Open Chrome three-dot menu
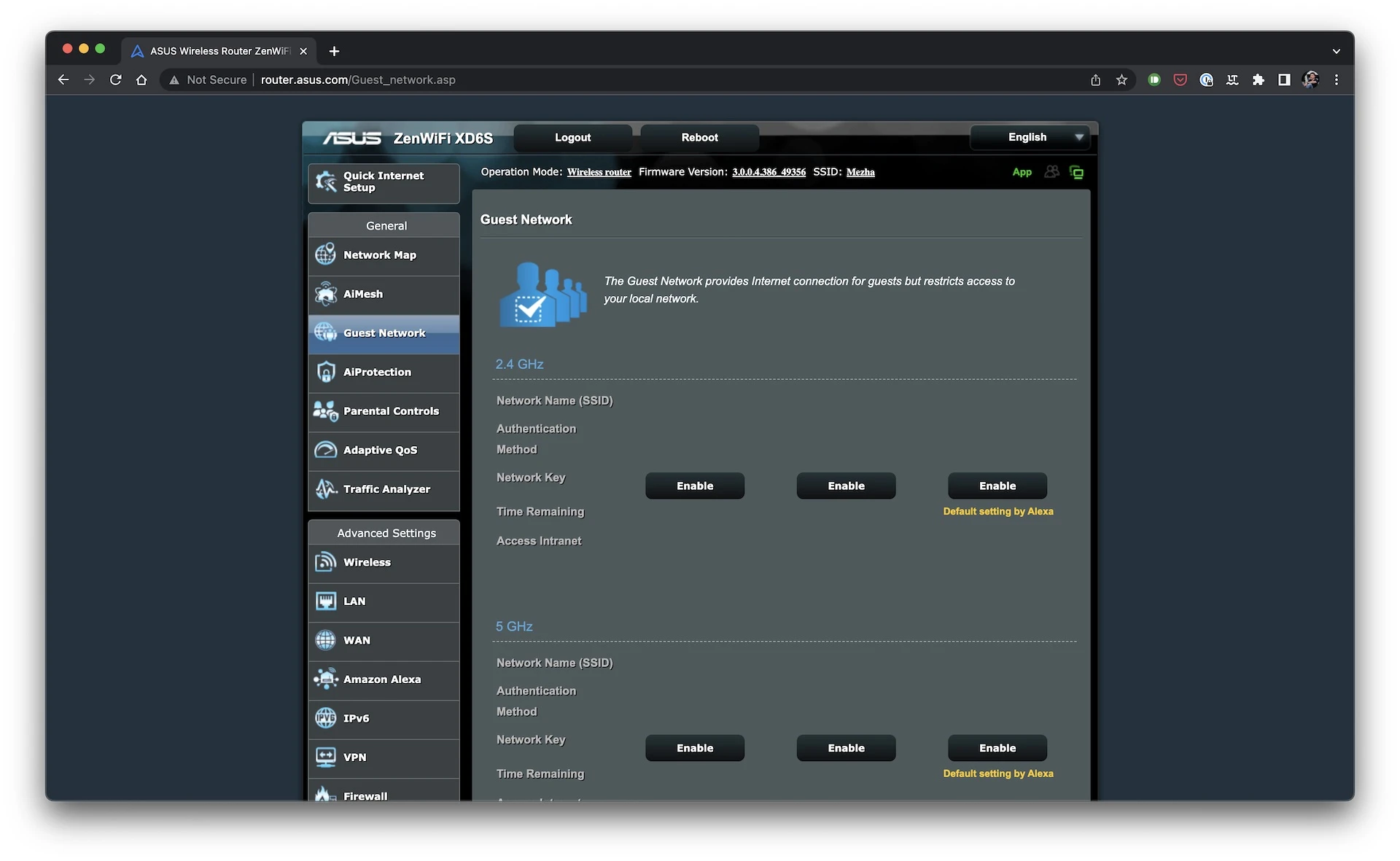 [x=1337, y=80]
